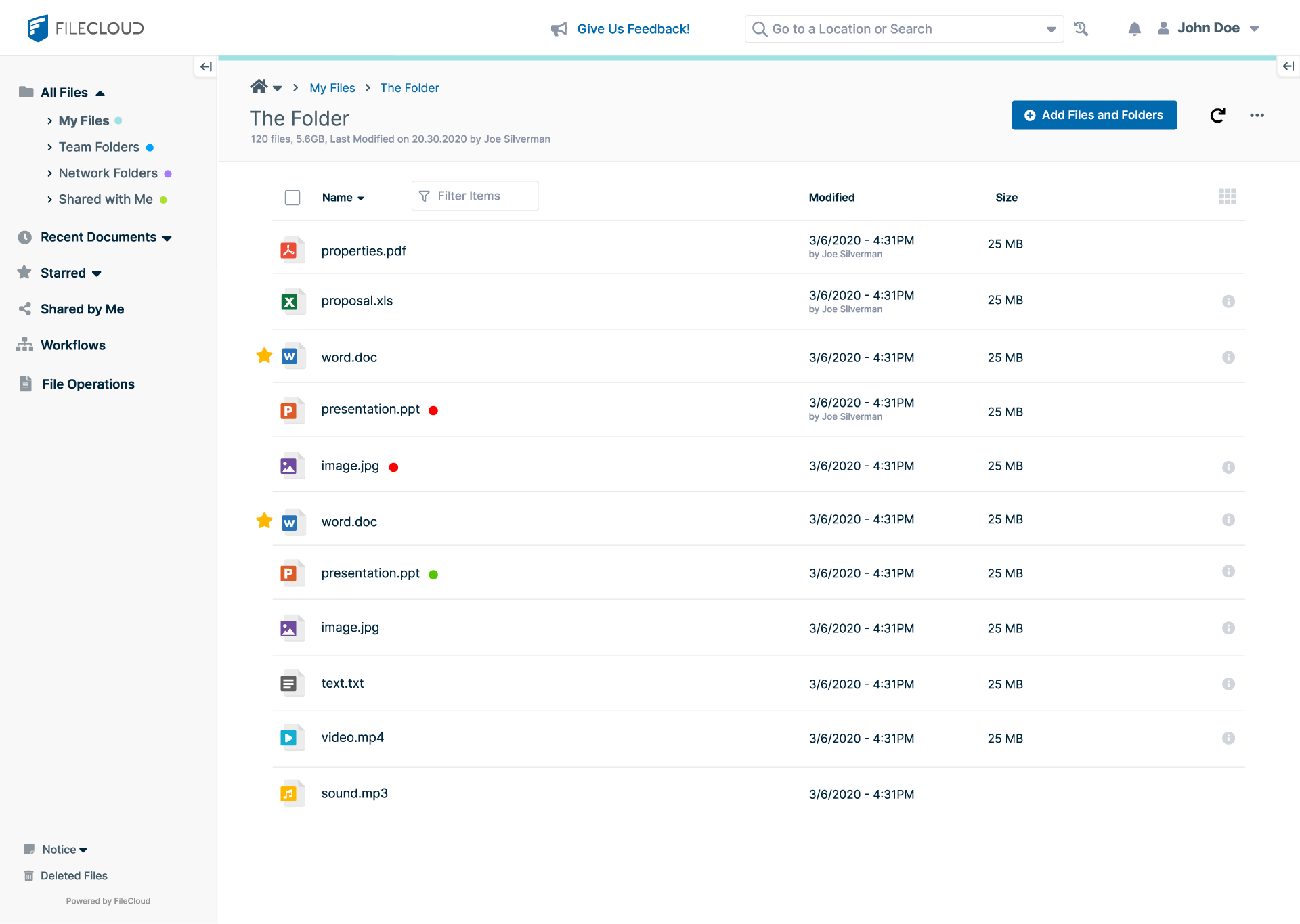
Task: Click the red dot status on presentation.ppt
Action: pyautogui.click(x=435, y=410)
